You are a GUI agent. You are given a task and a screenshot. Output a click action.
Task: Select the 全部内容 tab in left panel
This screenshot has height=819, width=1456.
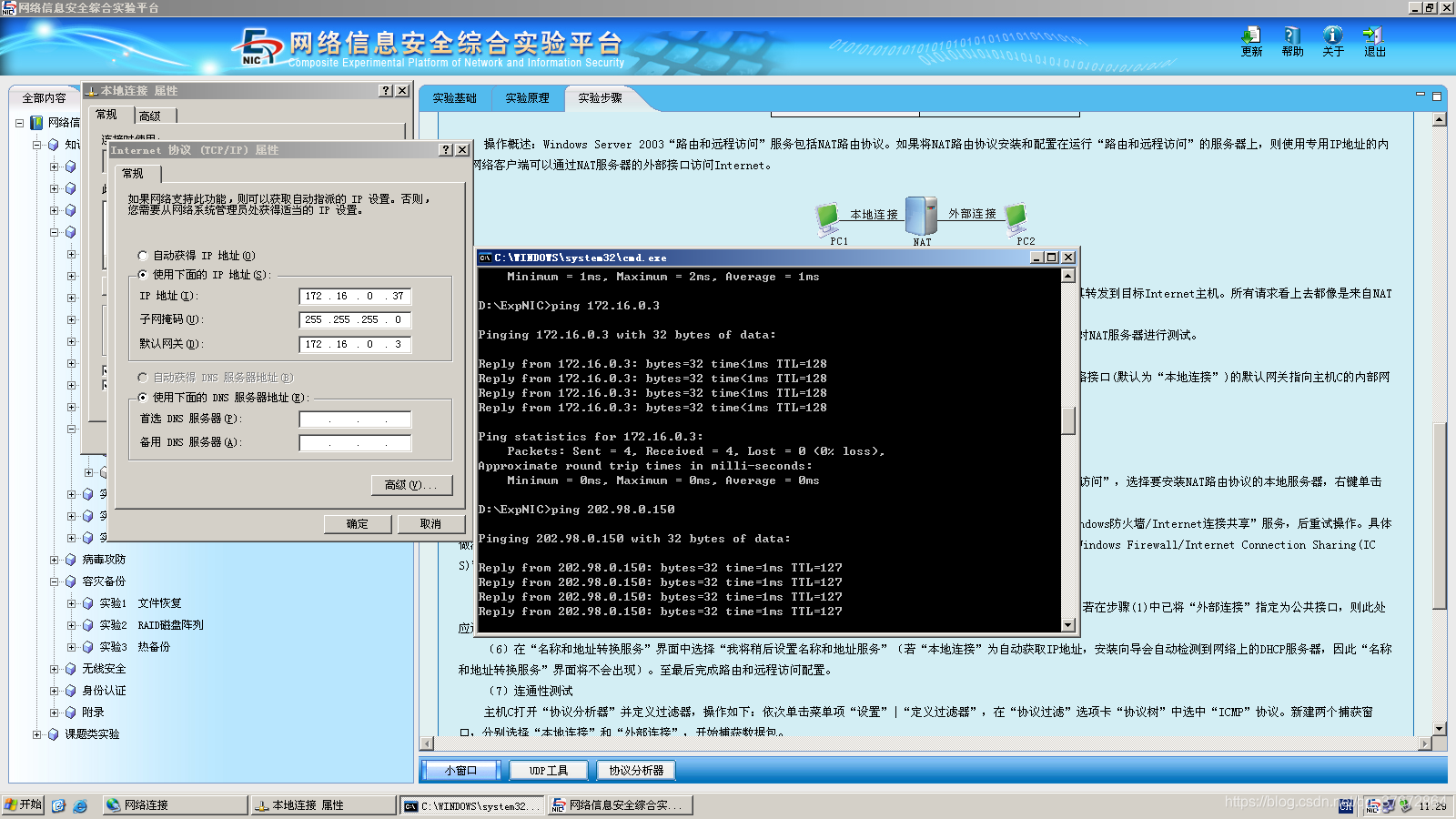click(45, 97)
